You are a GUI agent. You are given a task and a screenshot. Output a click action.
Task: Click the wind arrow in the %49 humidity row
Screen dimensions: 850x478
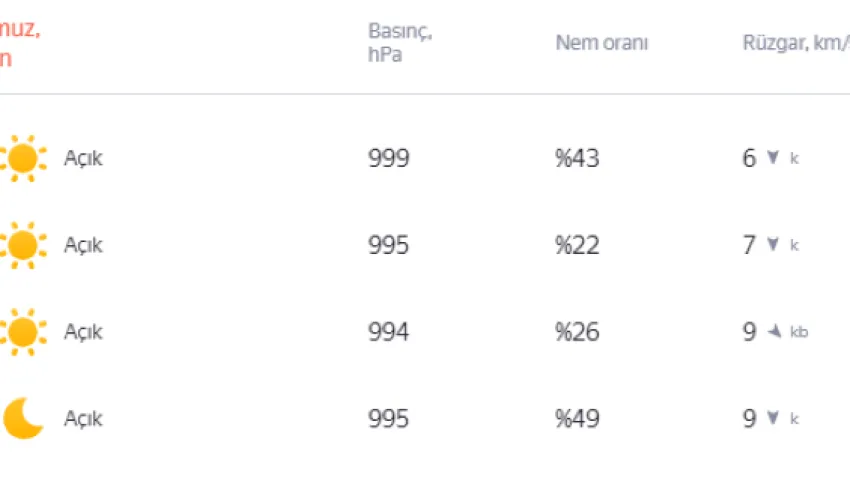coord(772,418)
